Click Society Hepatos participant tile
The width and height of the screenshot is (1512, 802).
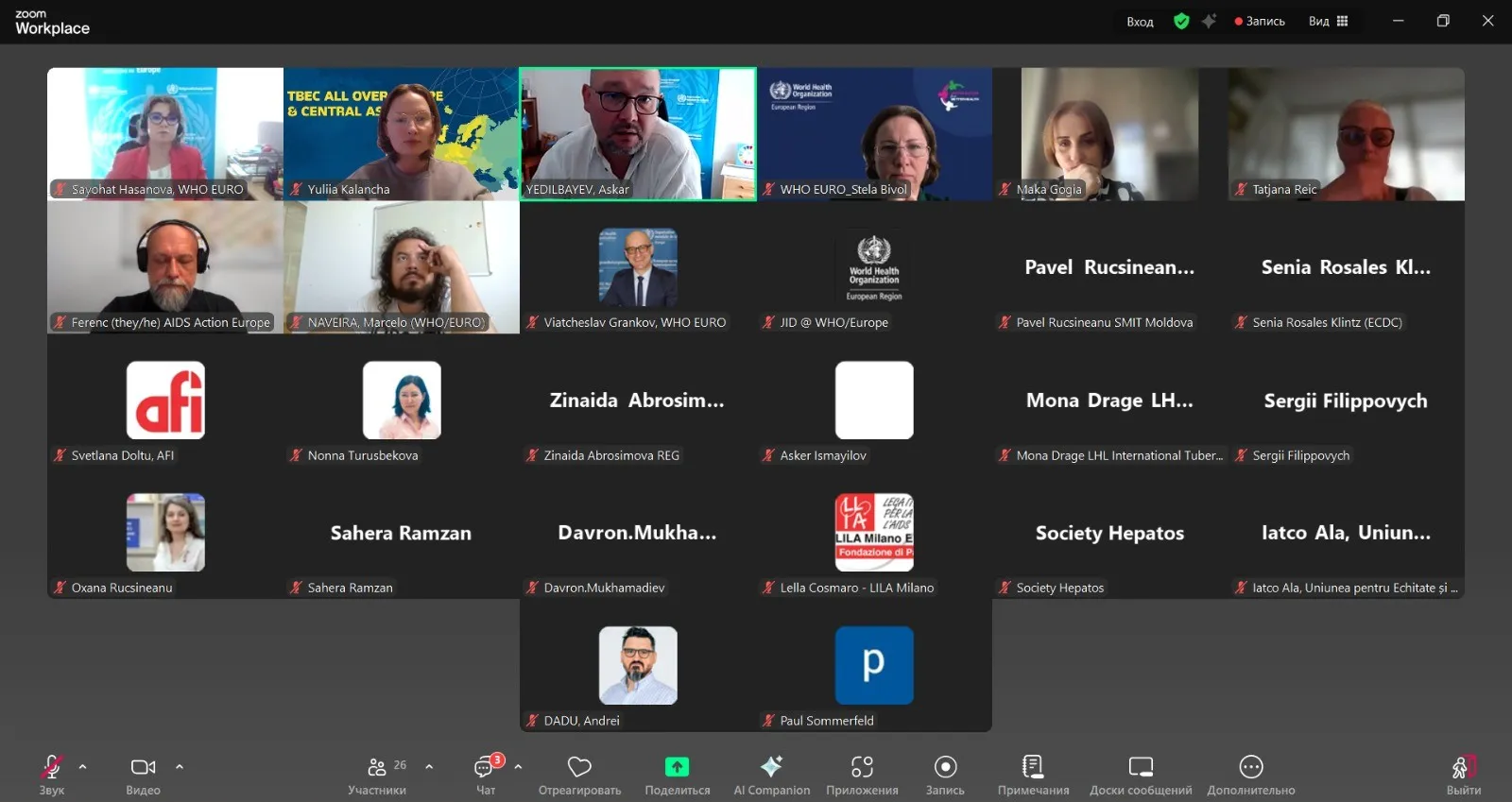pos(1110,533)
